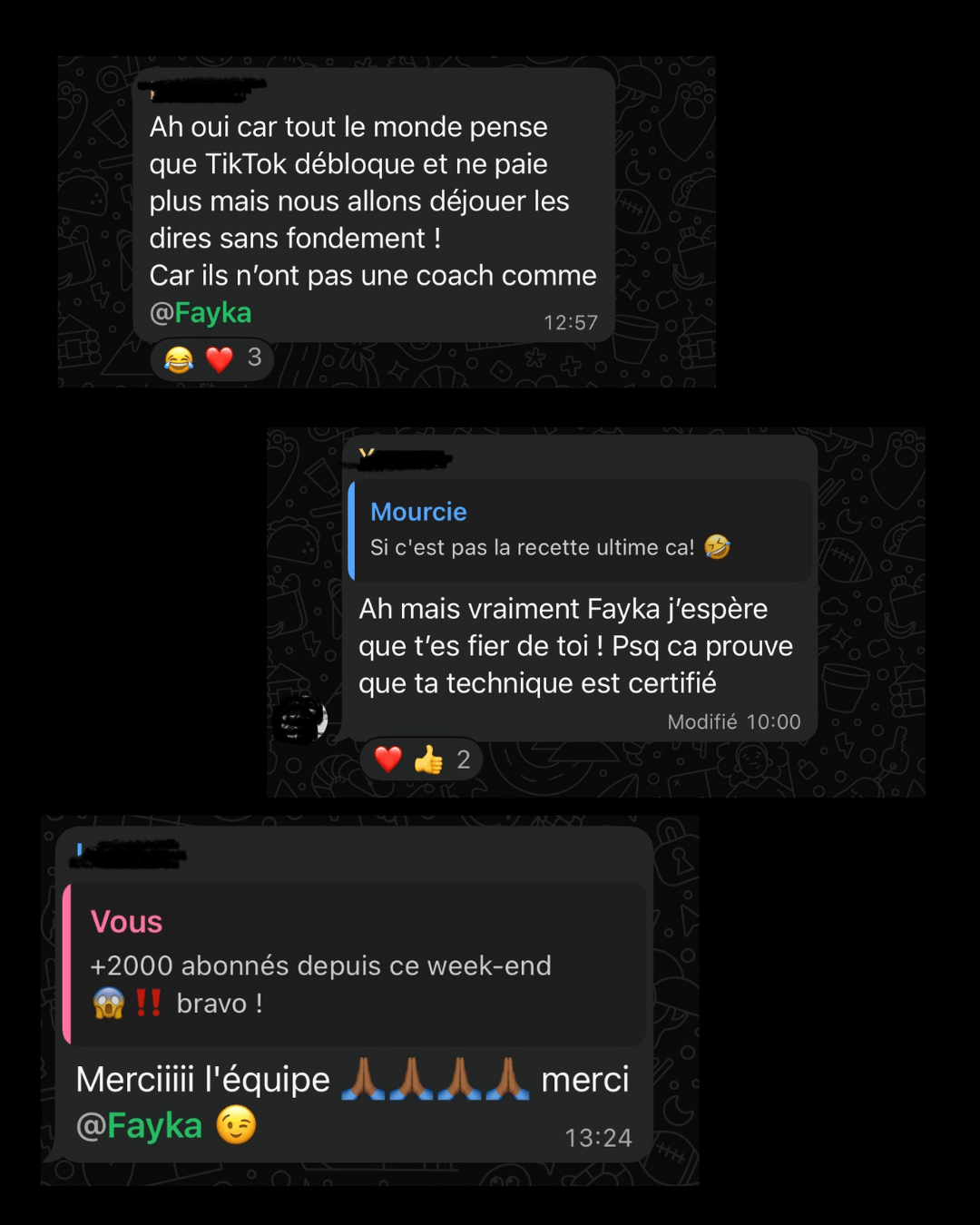Image resolution: width=980 pixels, height=1225 pixels.
Task: Click the screaming face emoji in quote
Action: point(109,1004)
